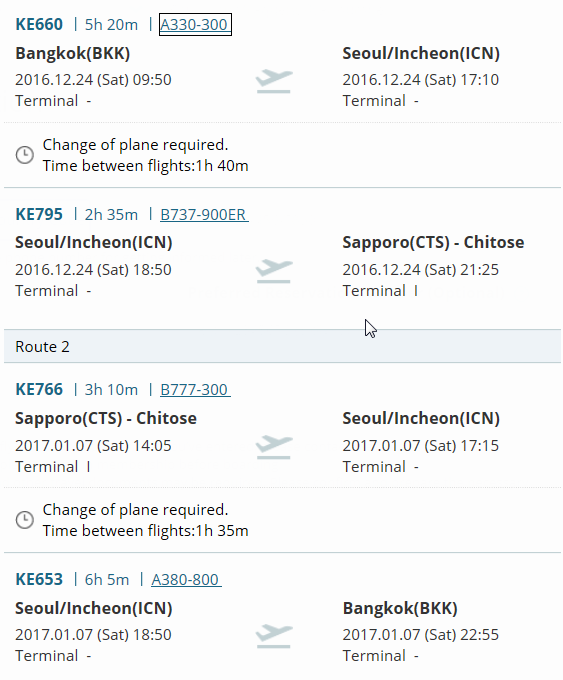Viewport: 563px width, 680px height.
Task: Click the Bangkok(BKK) departure heading
Action: 73,53
